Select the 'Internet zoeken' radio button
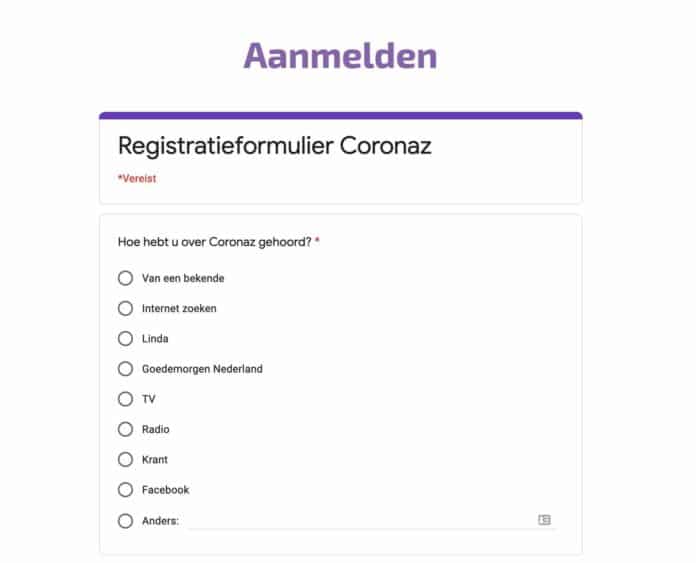 click(125, 308)
